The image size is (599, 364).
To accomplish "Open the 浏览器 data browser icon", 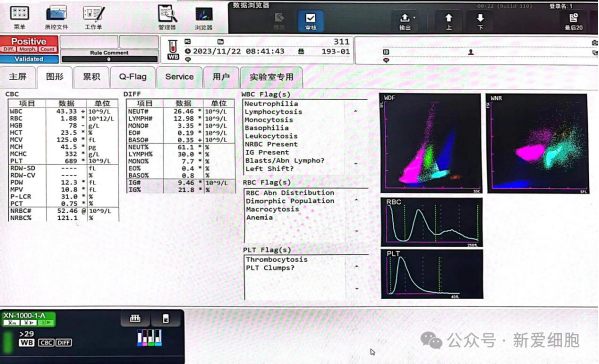I will click(x=204, y=18).
